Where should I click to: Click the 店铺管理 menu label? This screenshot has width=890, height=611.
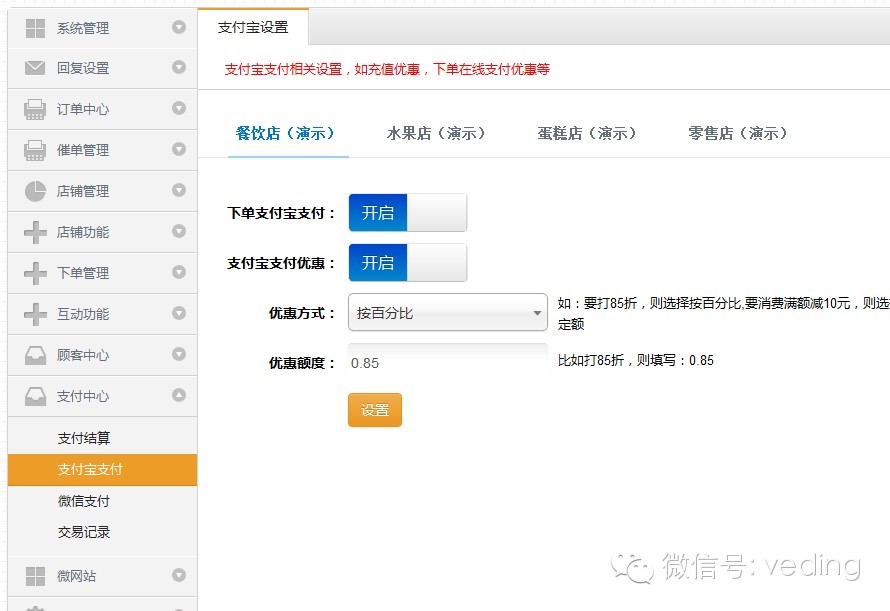tap(83, 191)
